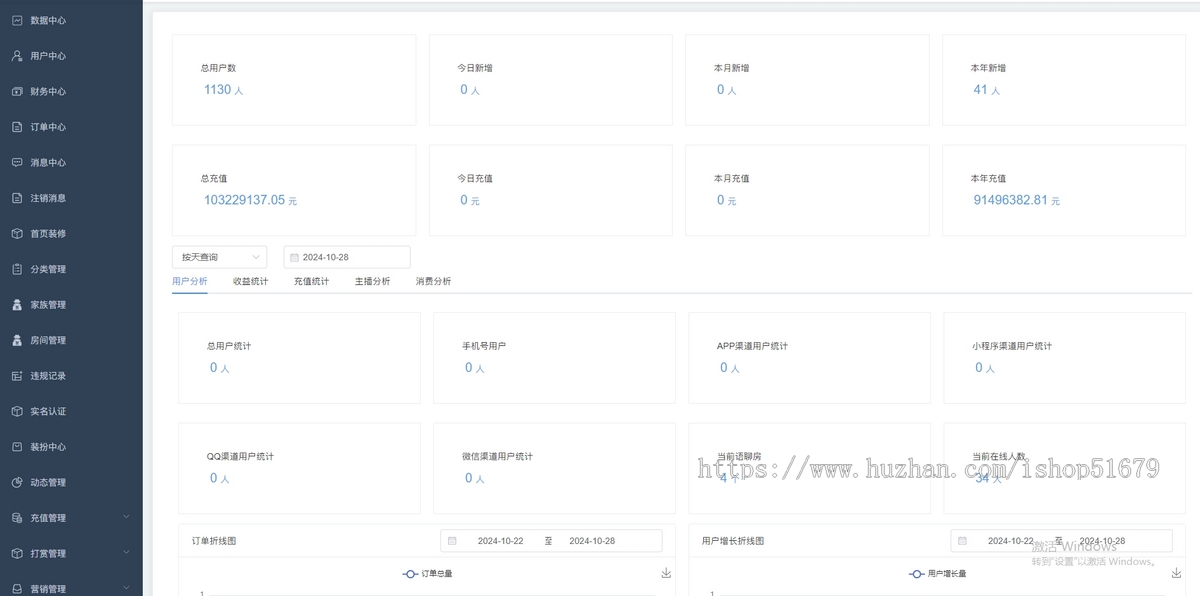The height and width of the screenshot is (596, 1200).
Task: Toggle the 订单总量 legend series
Action: [427, 573]
